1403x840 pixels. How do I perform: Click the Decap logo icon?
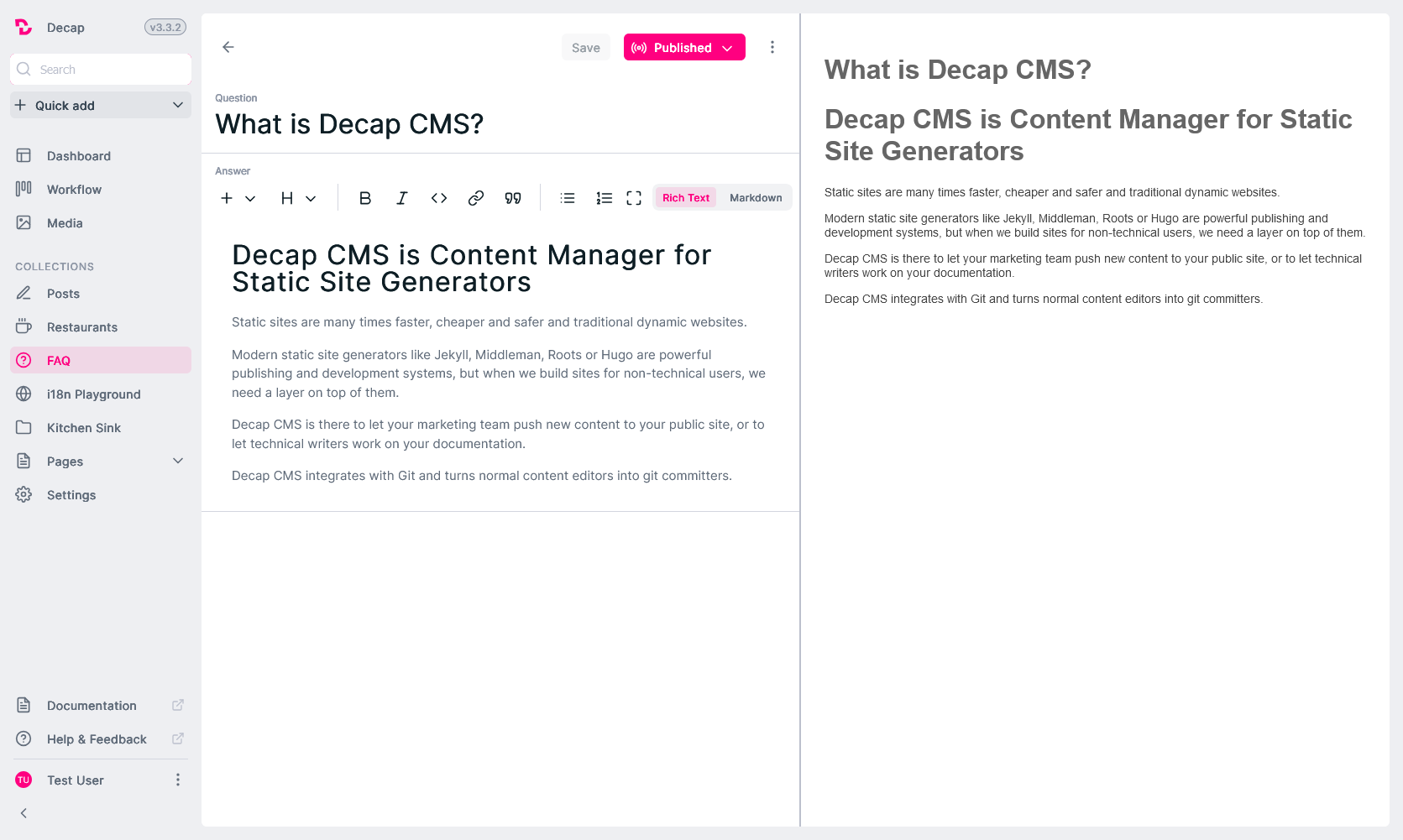[24, 28]
